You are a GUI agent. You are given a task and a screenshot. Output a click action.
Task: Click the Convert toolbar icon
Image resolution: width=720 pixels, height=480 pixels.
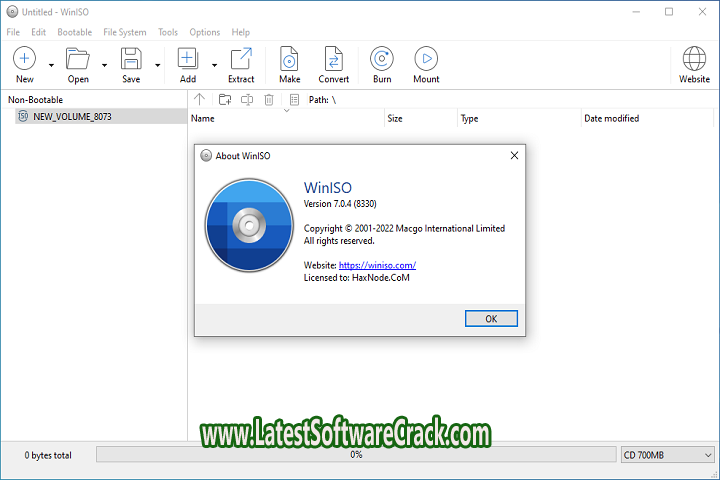334,59
